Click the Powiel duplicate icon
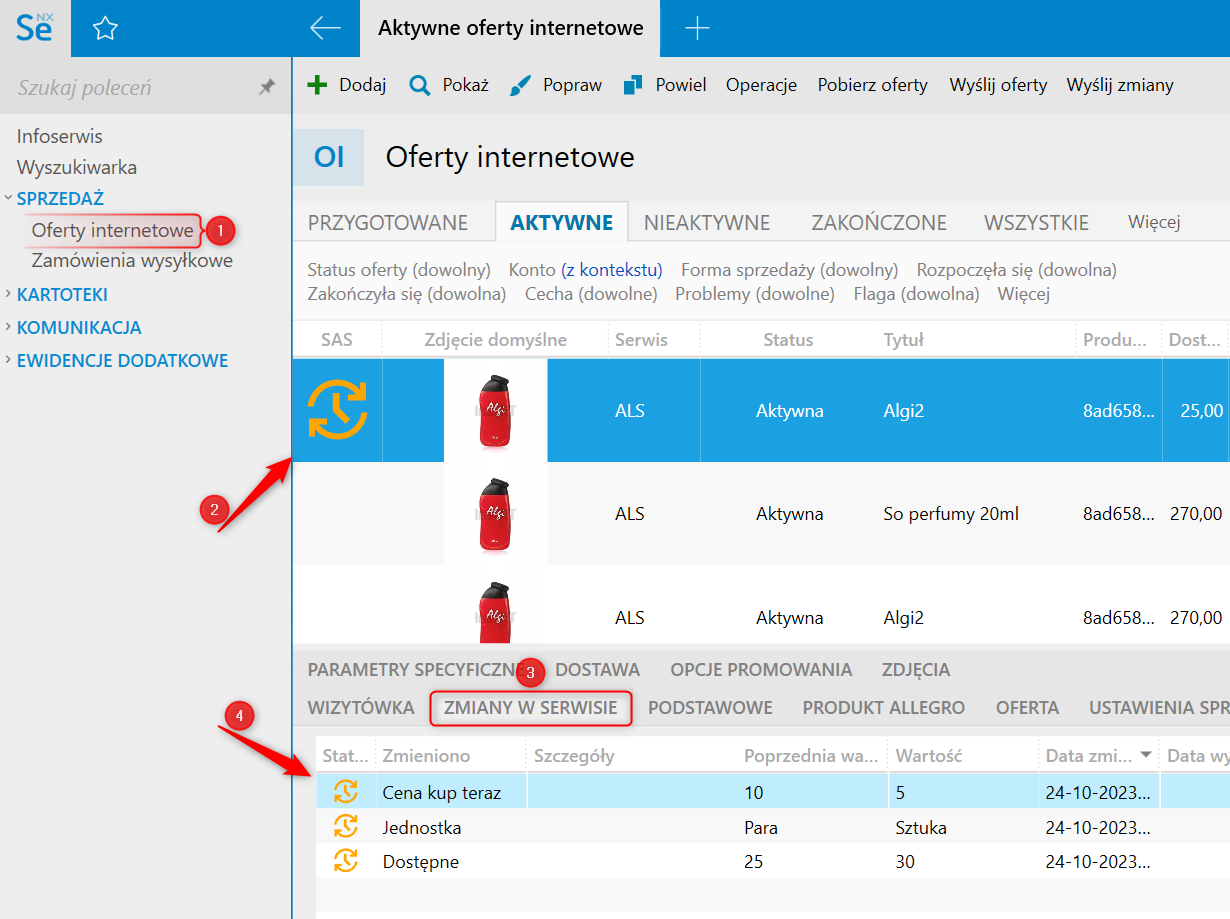This screenshot has width=1230, height=919. 633,85
